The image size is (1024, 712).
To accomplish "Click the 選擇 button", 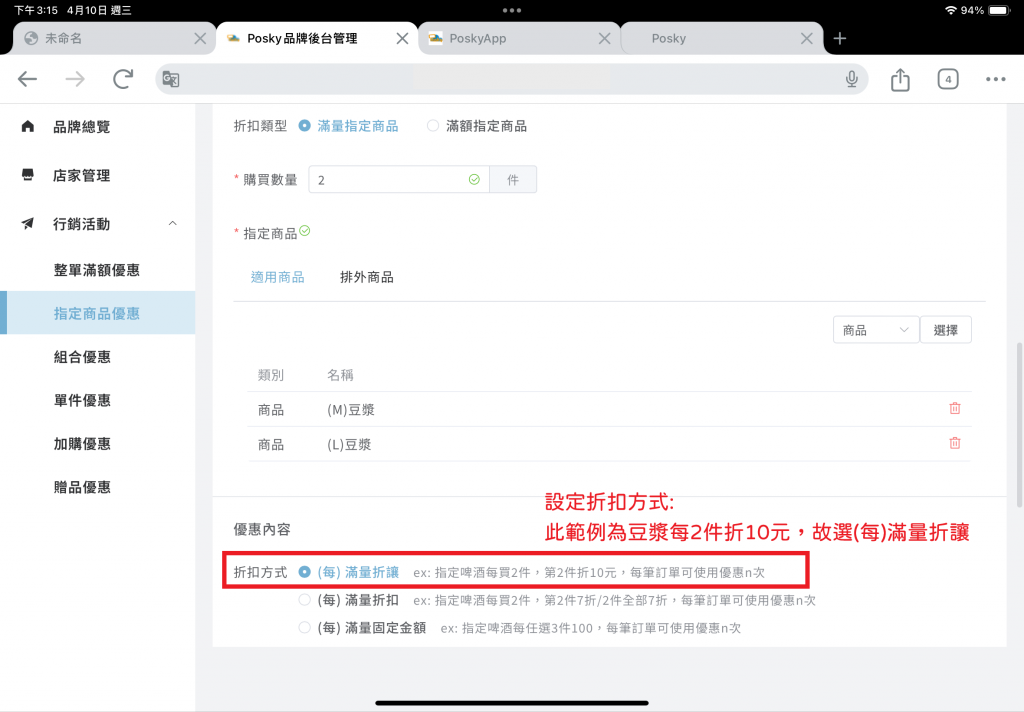I will pos(946,330).
